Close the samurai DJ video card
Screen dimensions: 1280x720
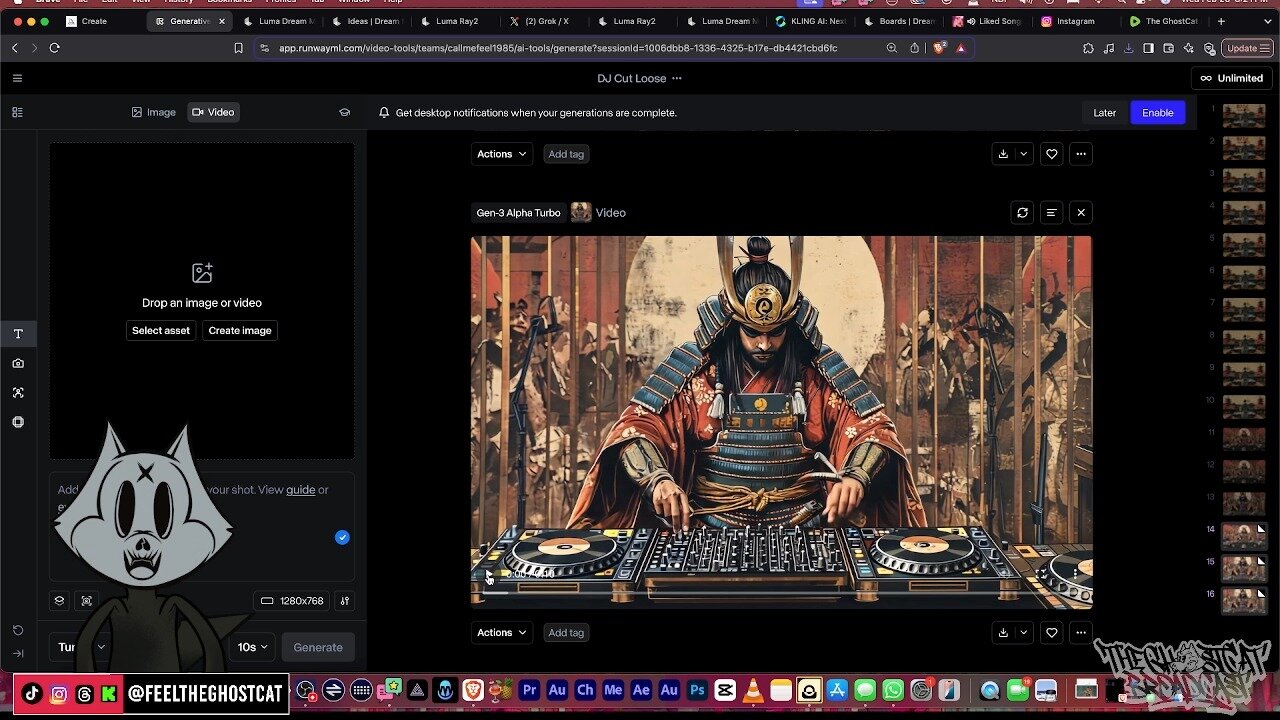pos(1081,212)
